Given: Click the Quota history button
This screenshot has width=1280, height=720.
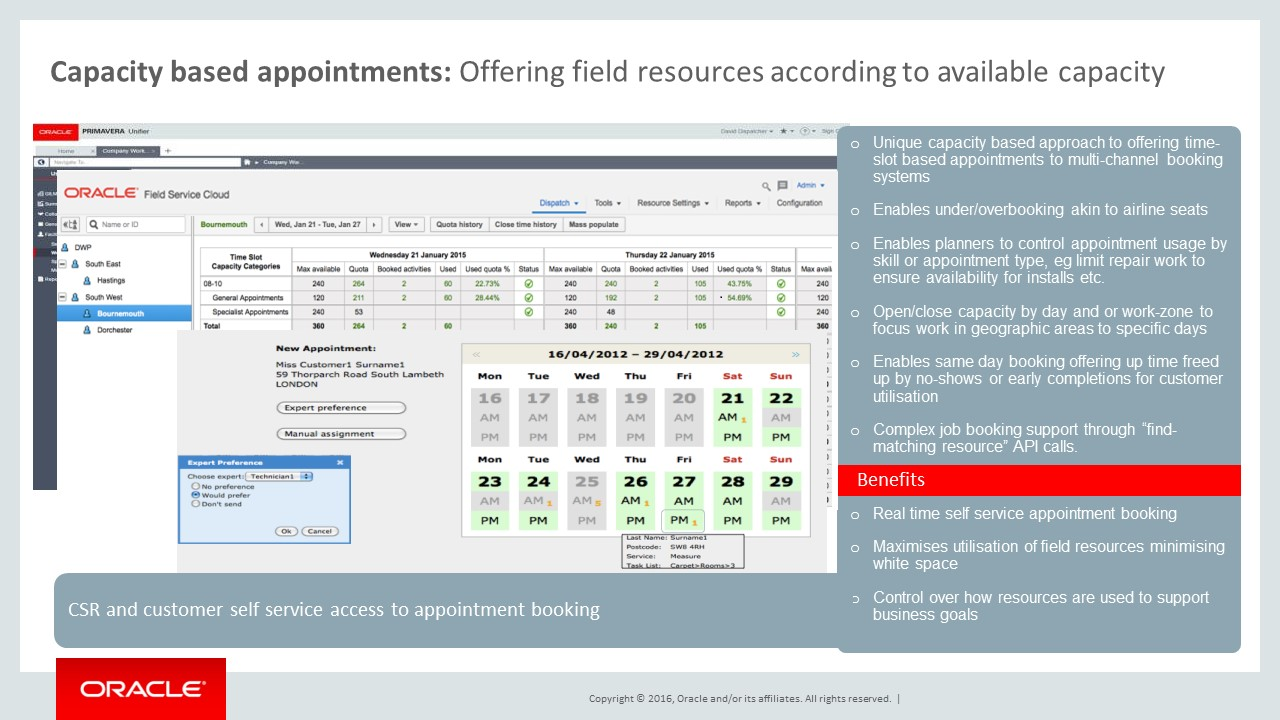Looking at the screenshot, I should 459,225.
